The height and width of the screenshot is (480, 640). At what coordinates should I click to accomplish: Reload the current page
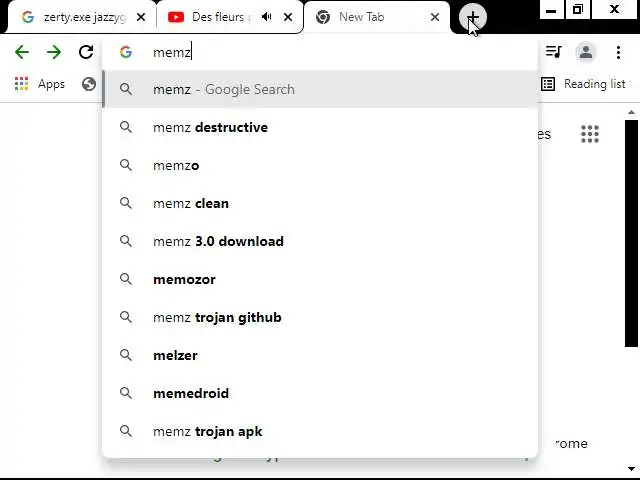[x=86, y=52]
